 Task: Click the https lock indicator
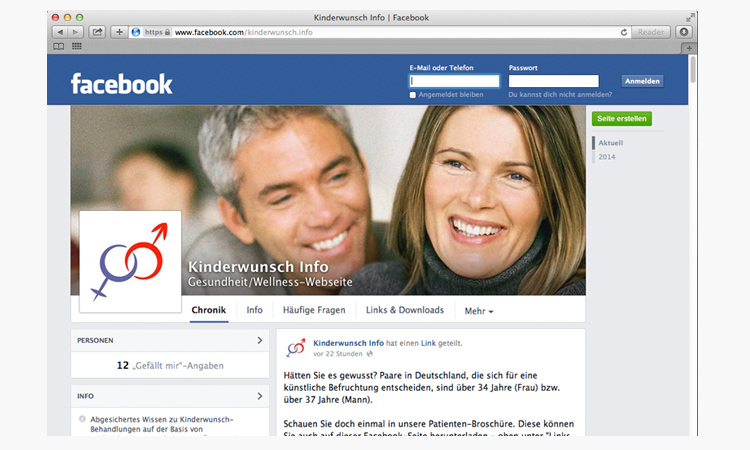tap(157, 32)
